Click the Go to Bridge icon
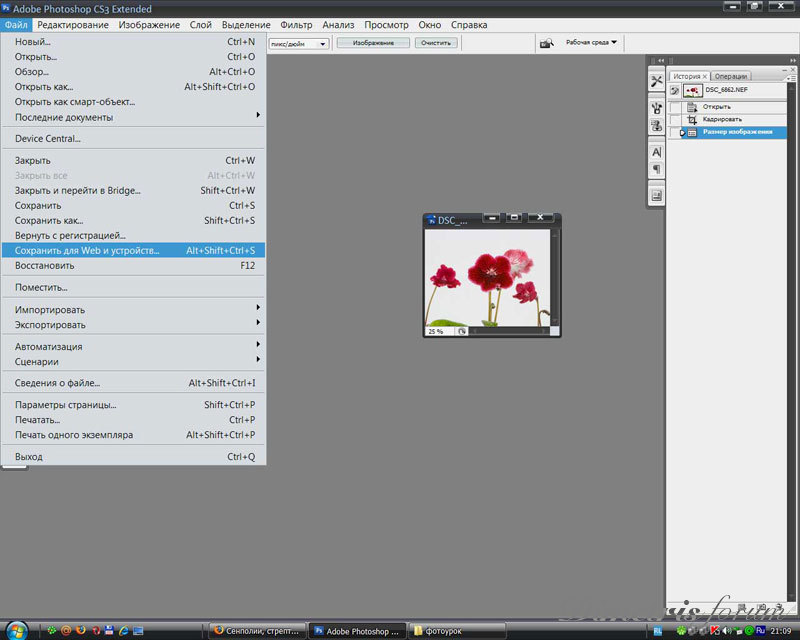This screenshot has height=640, width=800. click(547, 43)
